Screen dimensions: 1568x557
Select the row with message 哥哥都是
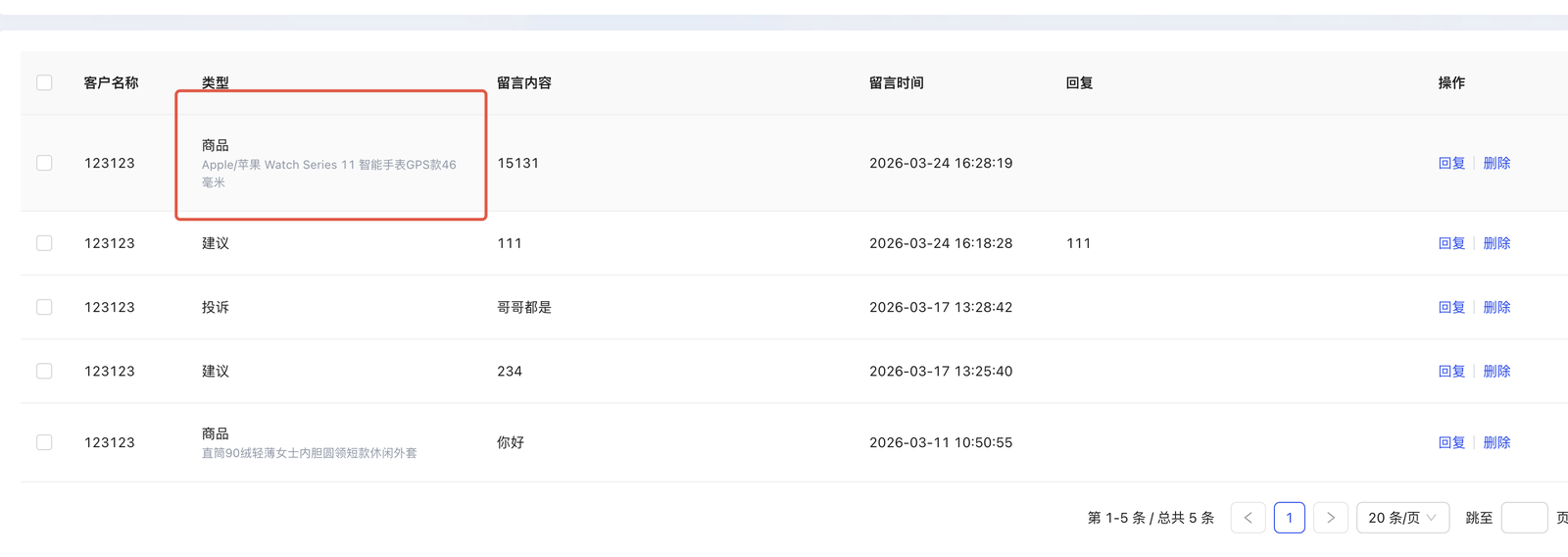(x=44, y=307)
